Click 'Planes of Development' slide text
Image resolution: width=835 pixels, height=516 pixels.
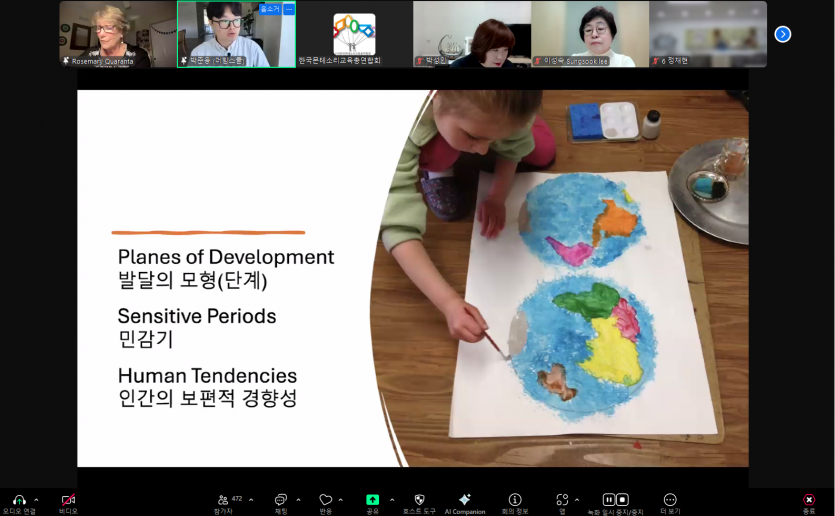tap(226, 257)
